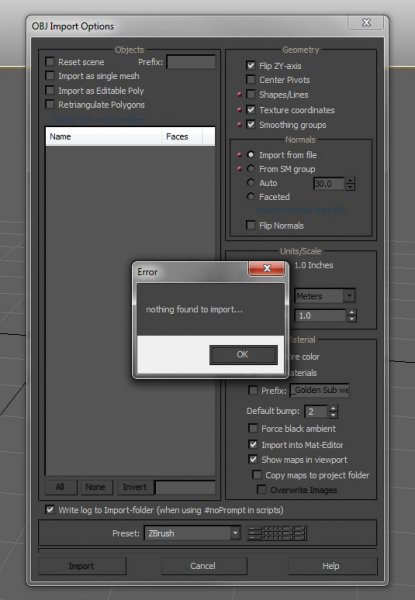
Task: Close the Error popup with red X
Action: (x=267, y=268)
